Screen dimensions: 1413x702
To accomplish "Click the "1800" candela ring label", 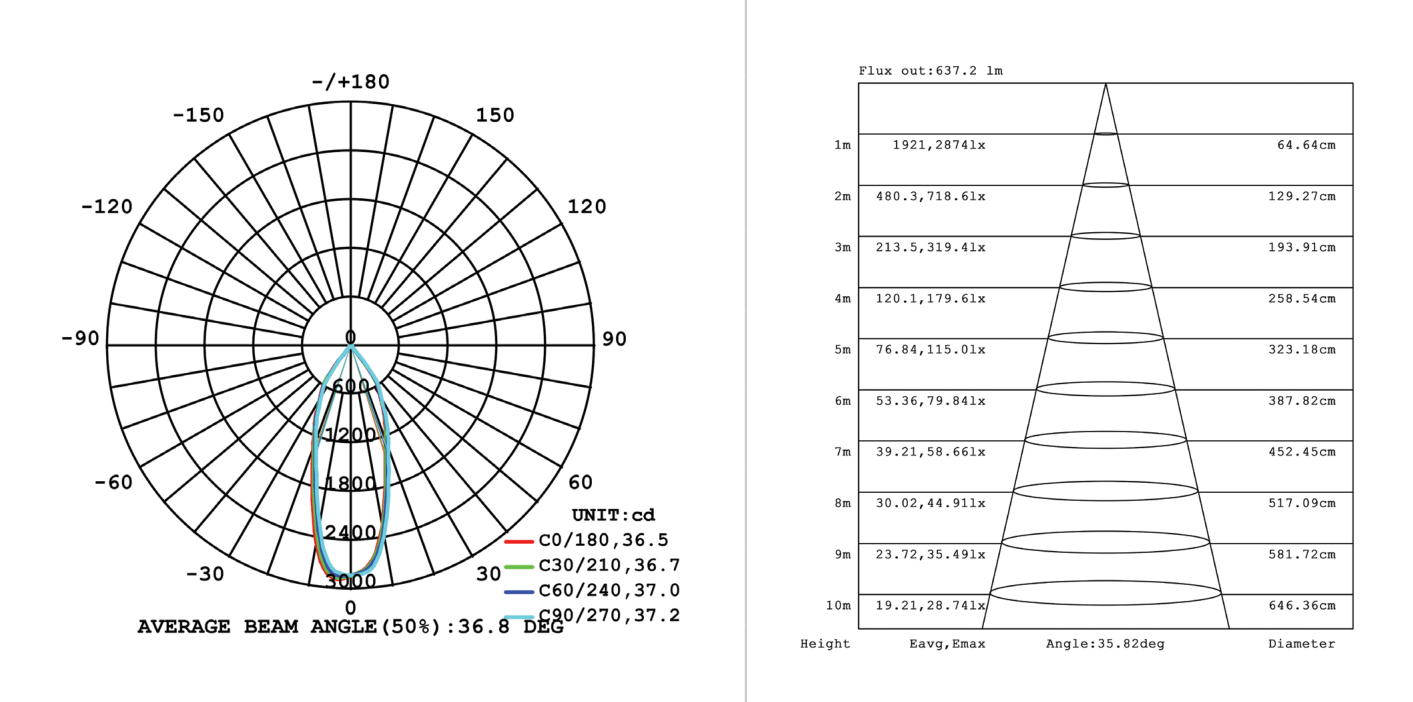I will 350,484.
